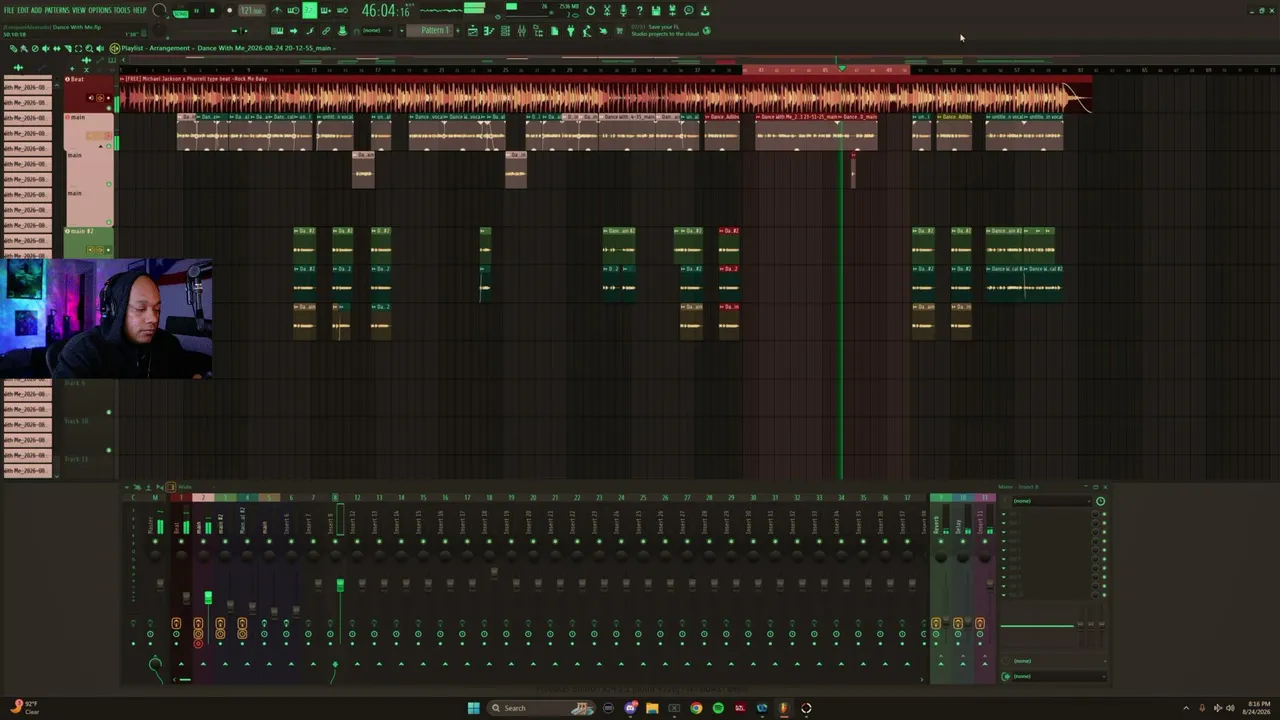Image resolution: width=1280 pixels, height=720 pixels.
Task: Click the link chain icon in toolbar
Action: pyautogui.click(x=326, y=30)
